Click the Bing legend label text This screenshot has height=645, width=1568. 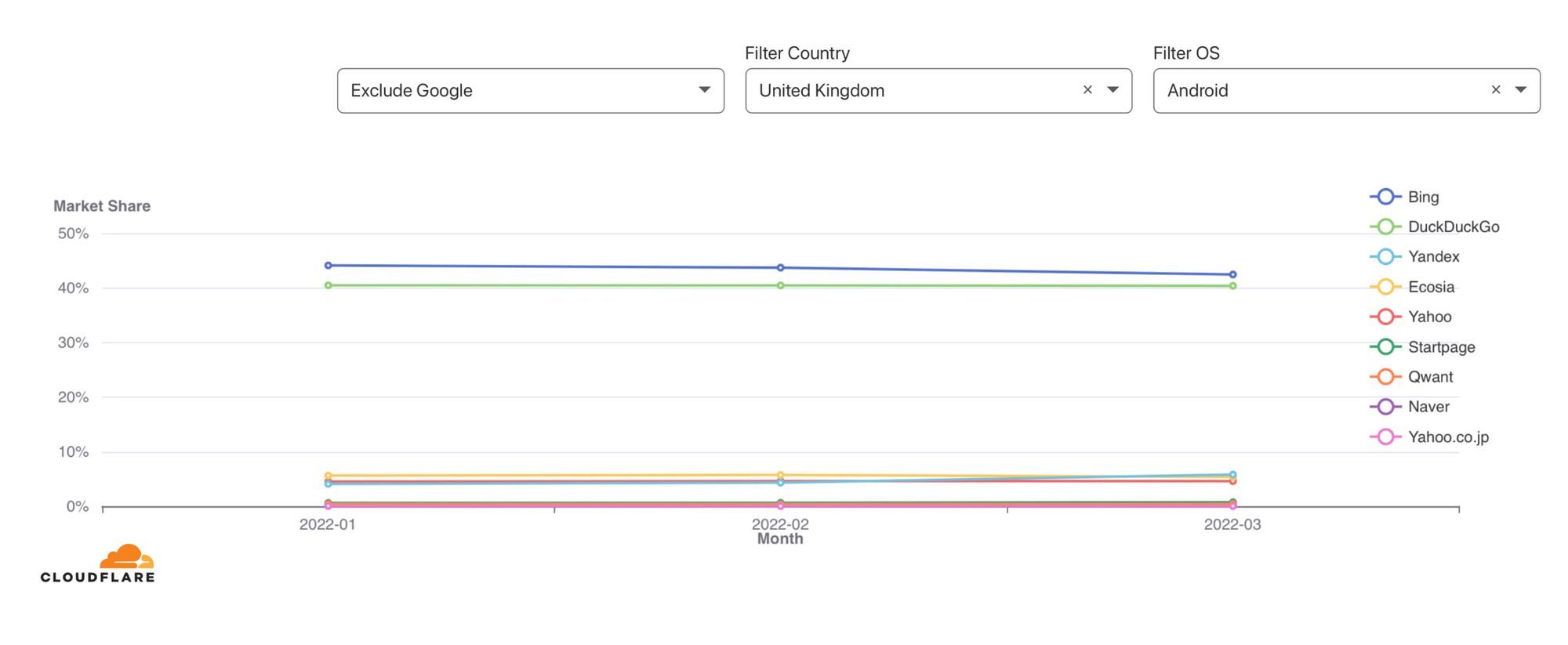point(1422,197)
